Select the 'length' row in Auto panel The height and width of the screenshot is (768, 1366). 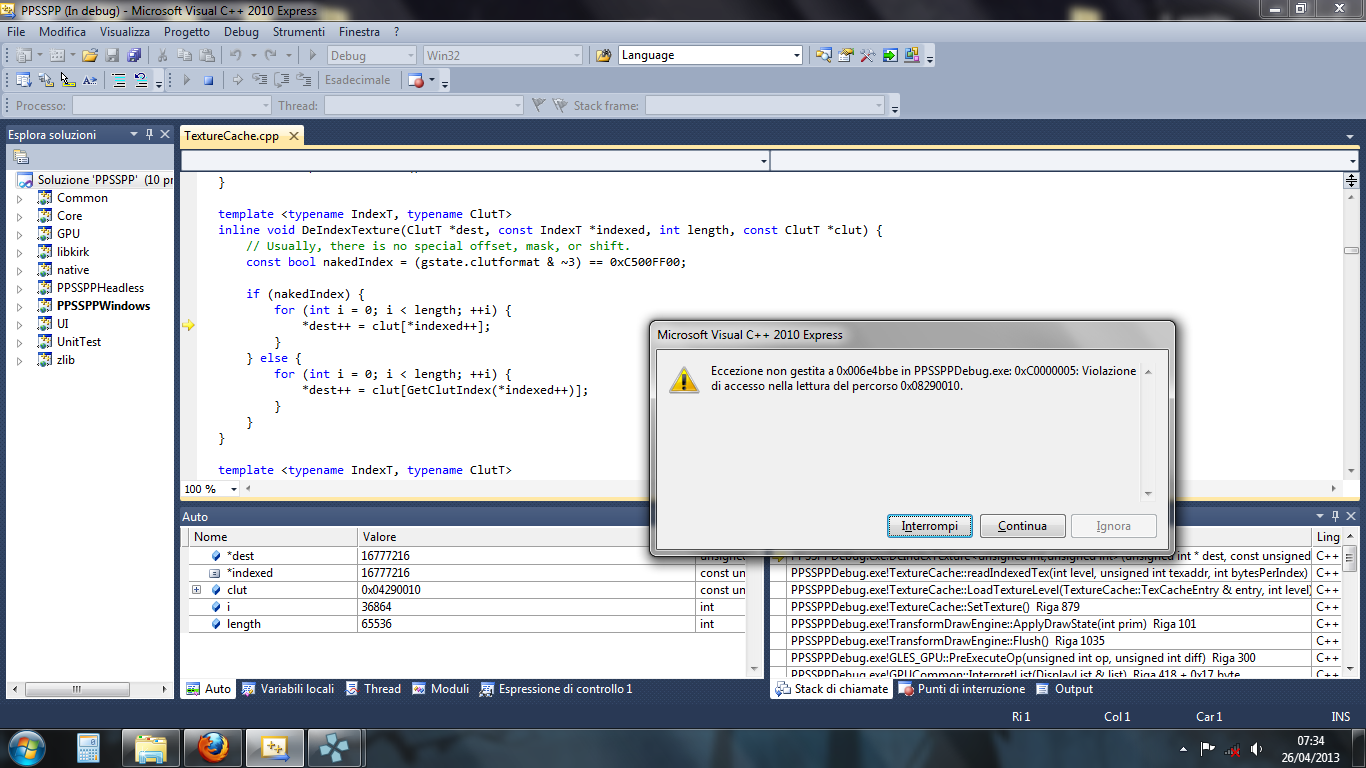coord(468,624)
